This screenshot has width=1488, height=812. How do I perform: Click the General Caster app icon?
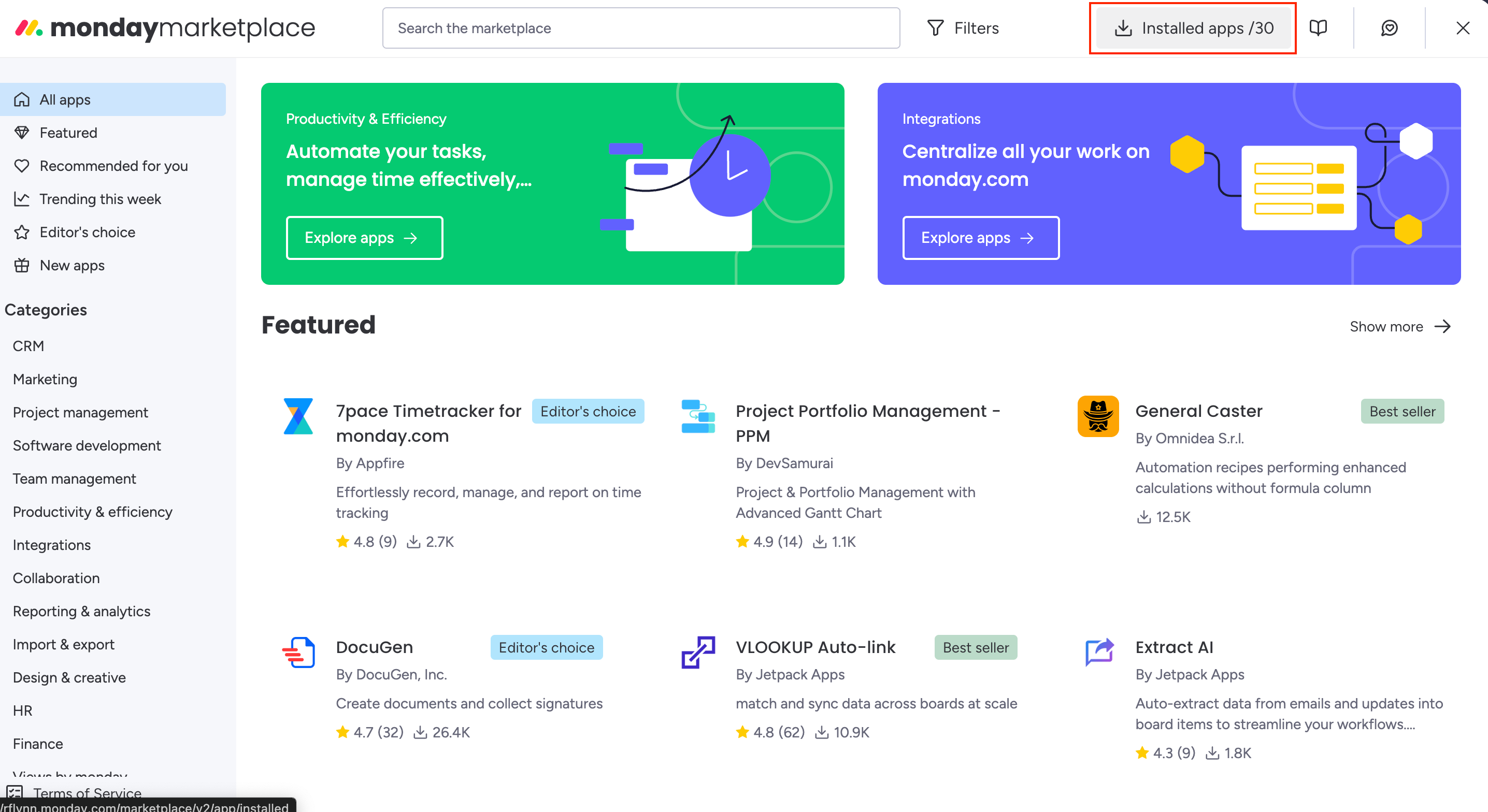tap(1097, 416)
